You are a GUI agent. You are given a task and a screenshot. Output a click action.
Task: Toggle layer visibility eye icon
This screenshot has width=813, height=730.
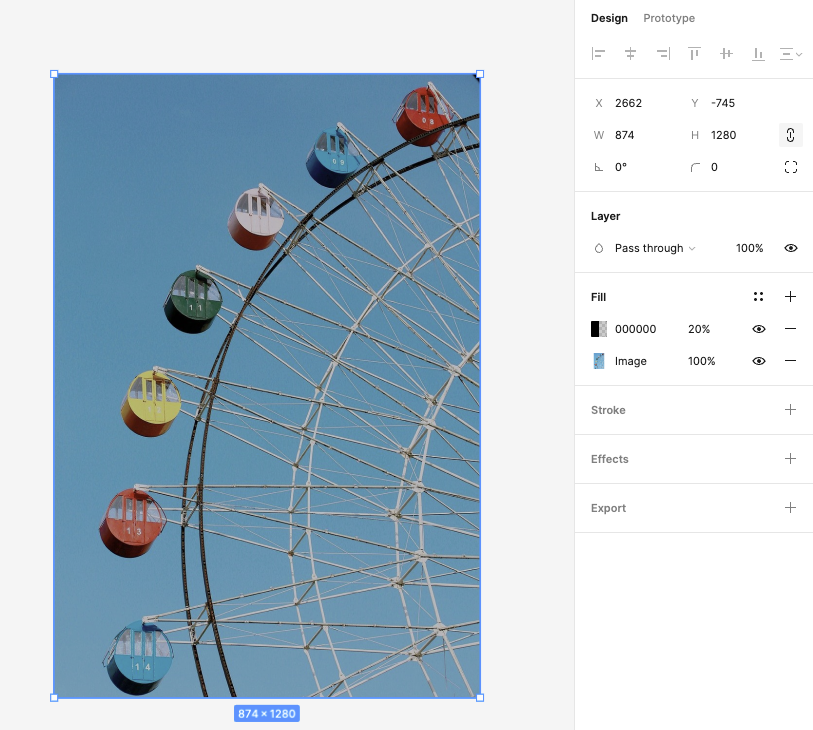pos(791,248)
